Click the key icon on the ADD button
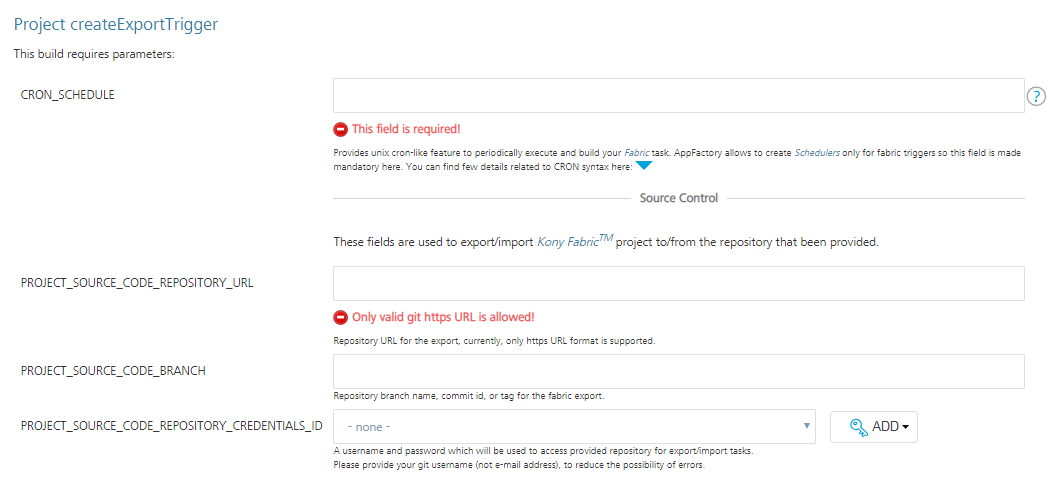The width and height of the screenshot is (1051, 485). [x=858, y=427]
